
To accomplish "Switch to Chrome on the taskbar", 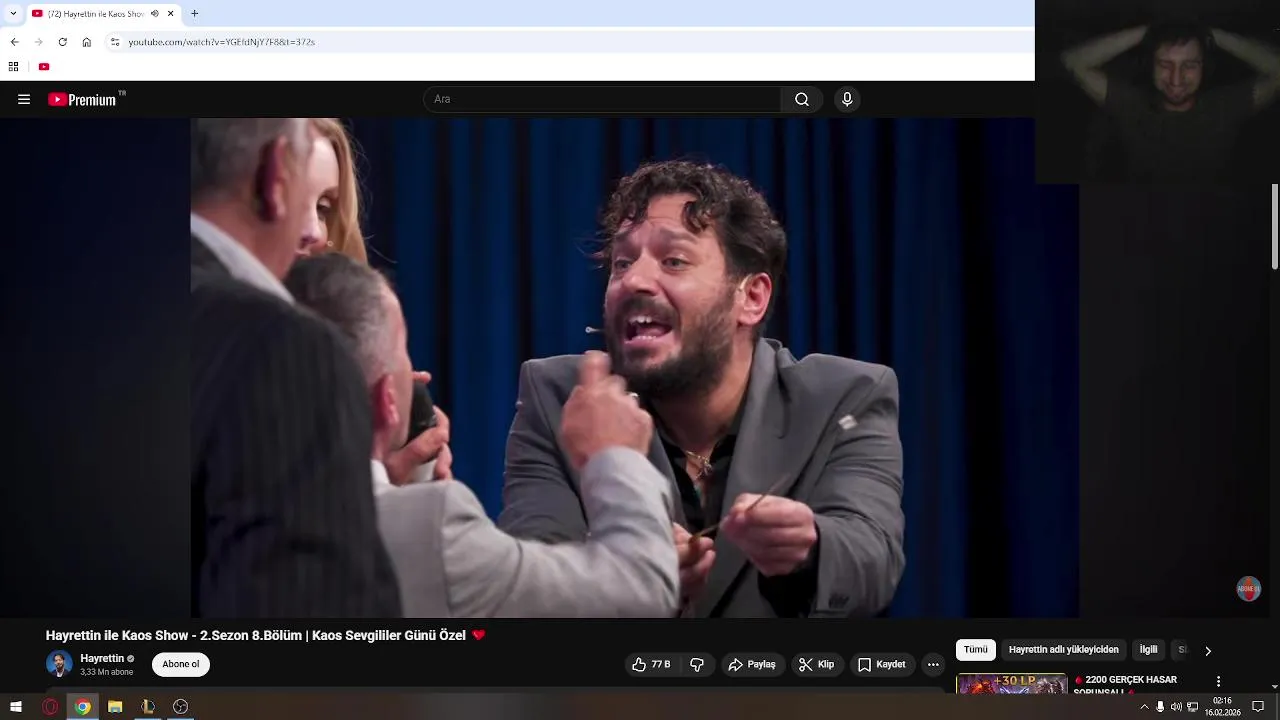I will [x=83, y=707].
